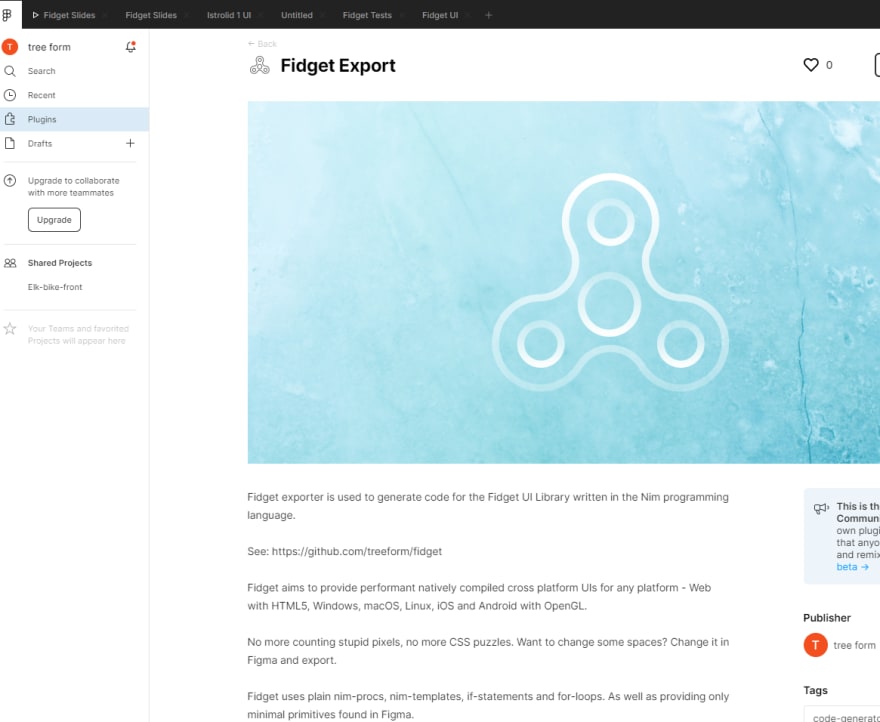Switch to the Fidget UI tab
This screenshot has height=722, width=880.
click(x=440, y=15)
